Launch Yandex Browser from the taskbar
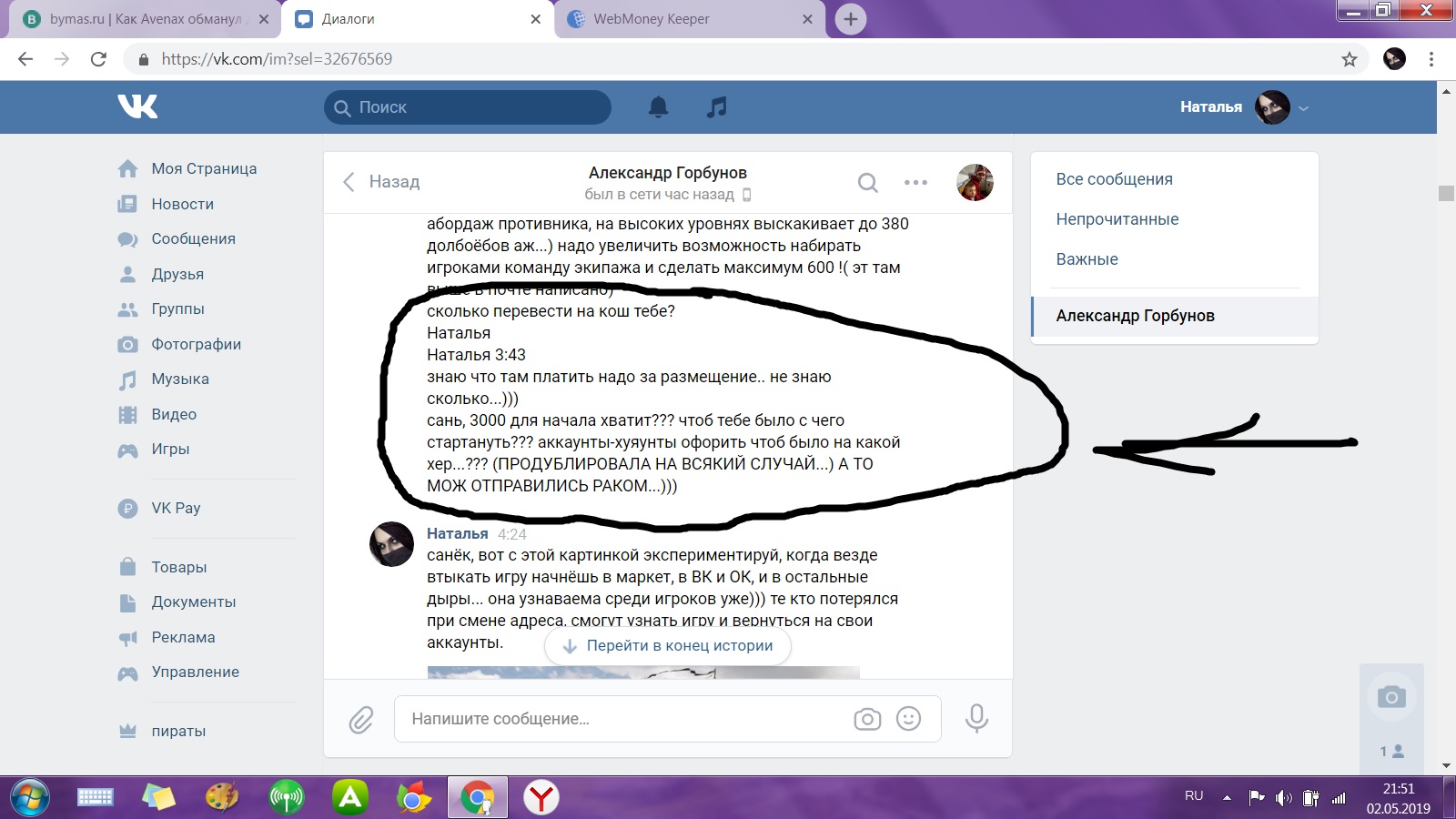This screenshot has width=1456, height=819. [x=541, y=798]
